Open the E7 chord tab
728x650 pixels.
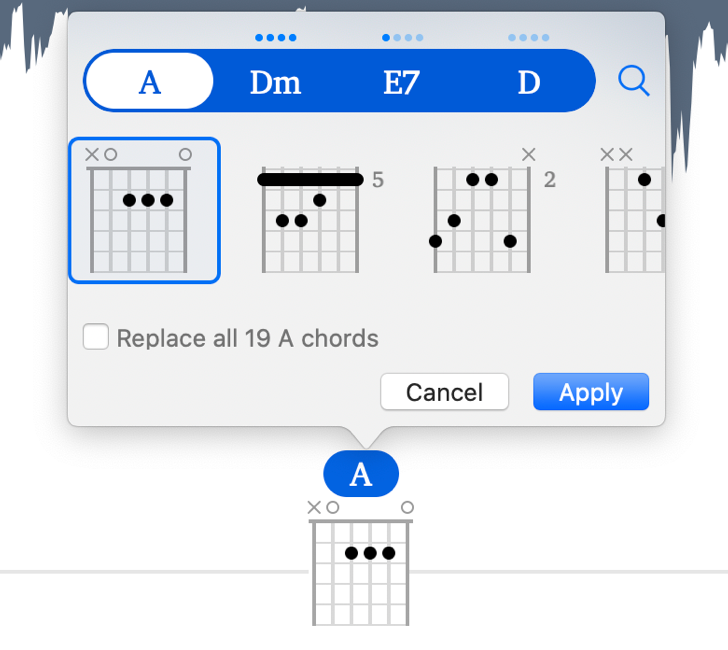(401, 82)
